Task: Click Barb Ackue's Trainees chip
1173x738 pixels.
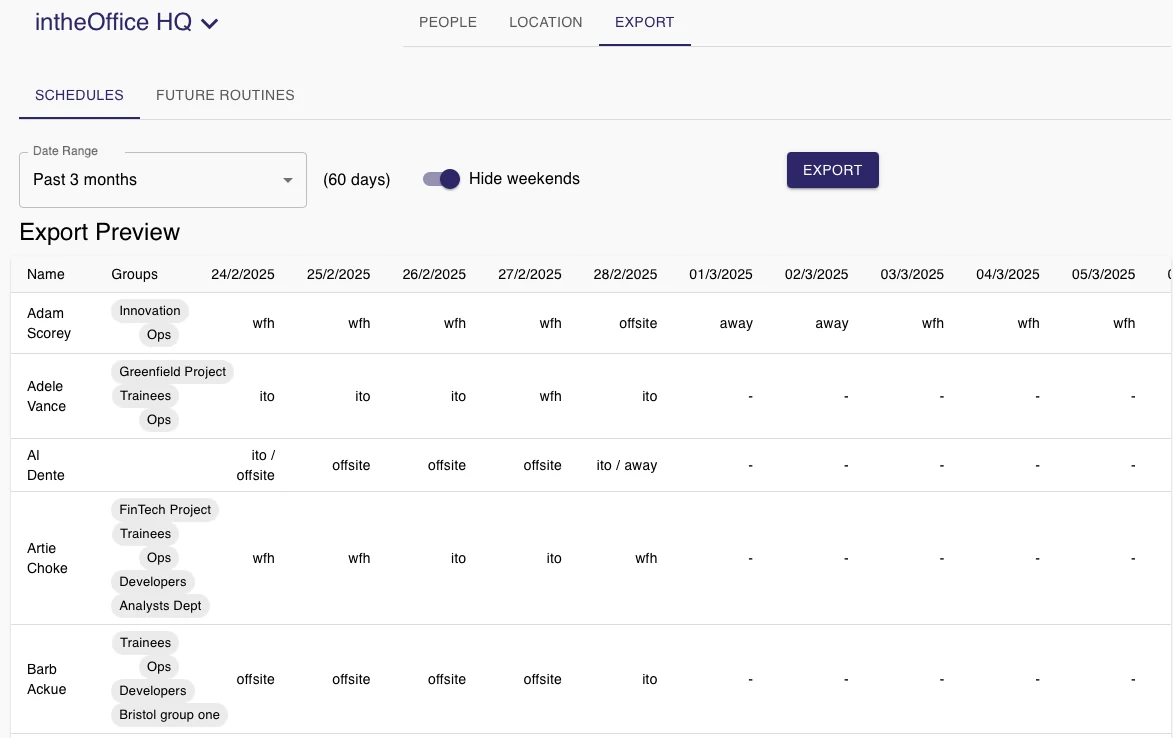Action: [x=145, y=643]
